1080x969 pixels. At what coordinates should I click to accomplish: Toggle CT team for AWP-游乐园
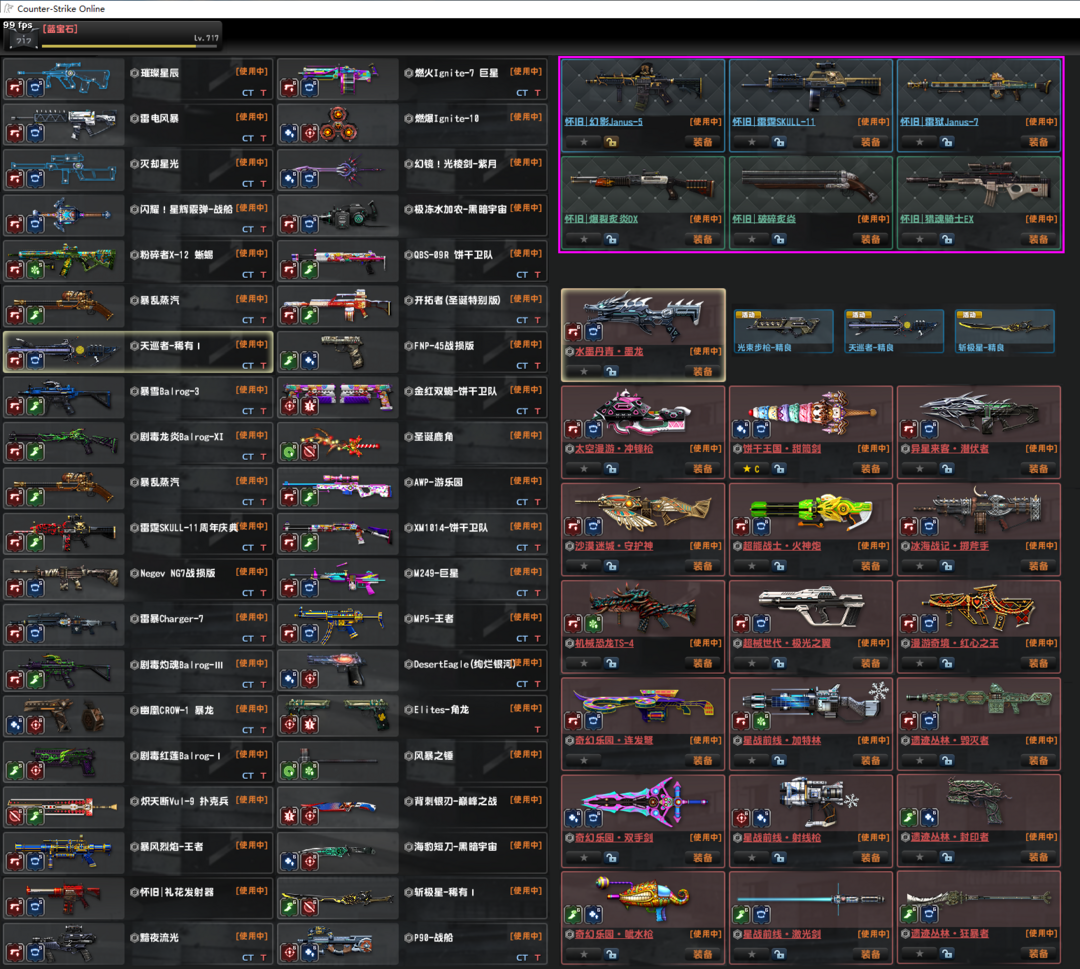point(522,502)
